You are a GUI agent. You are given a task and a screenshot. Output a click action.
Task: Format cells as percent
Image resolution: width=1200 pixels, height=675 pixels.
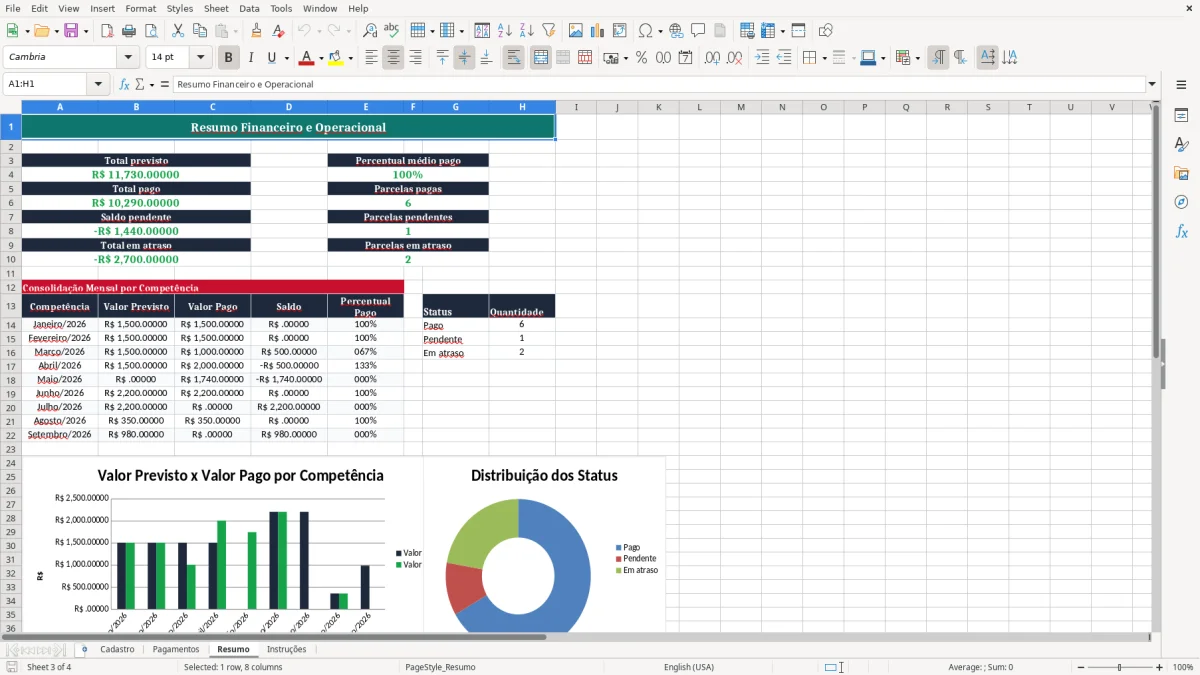click(x=641, y=58)
